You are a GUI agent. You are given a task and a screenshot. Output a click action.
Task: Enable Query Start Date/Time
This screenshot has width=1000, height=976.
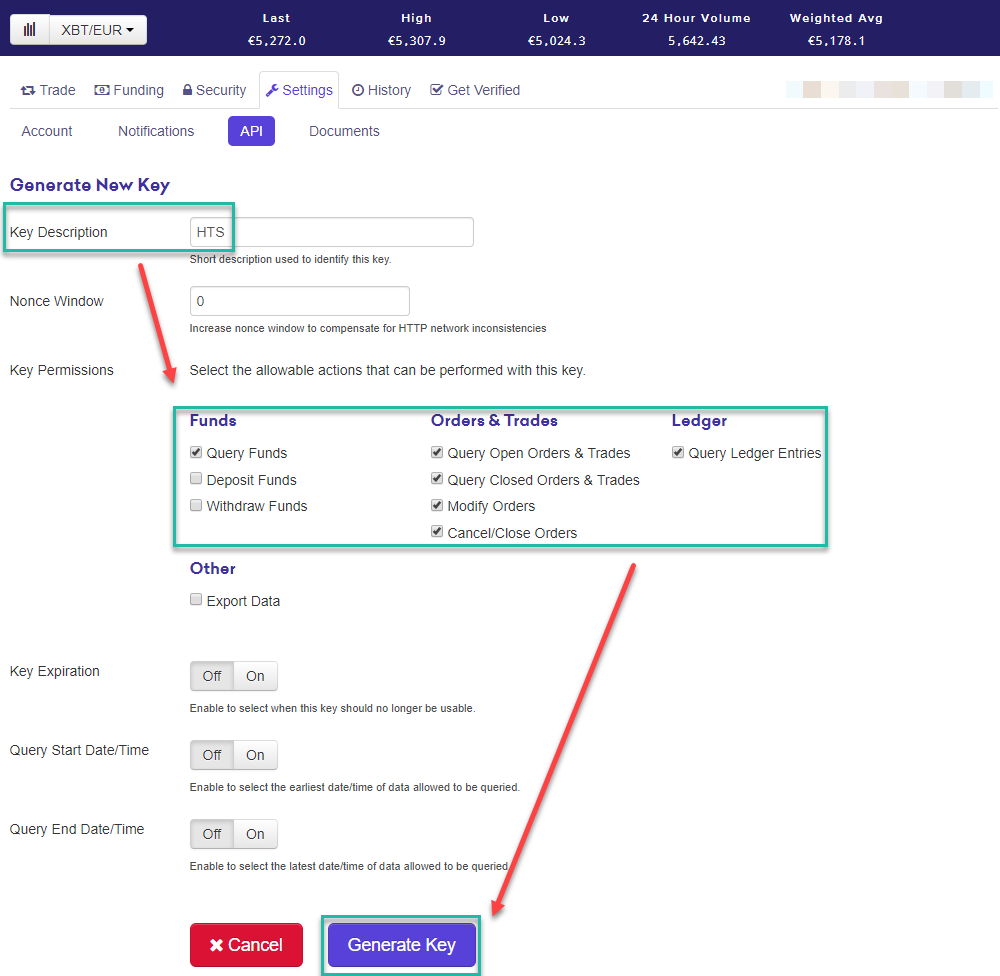pos(255,755)
